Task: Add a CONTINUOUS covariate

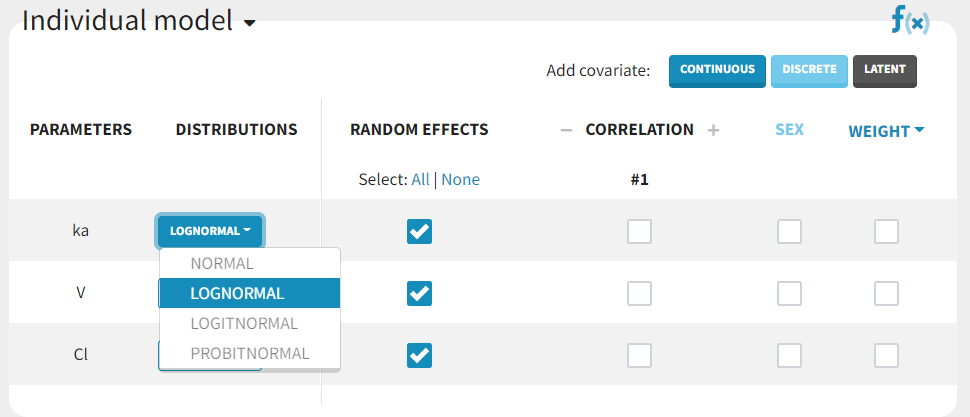Action: (x=717, y=70)
